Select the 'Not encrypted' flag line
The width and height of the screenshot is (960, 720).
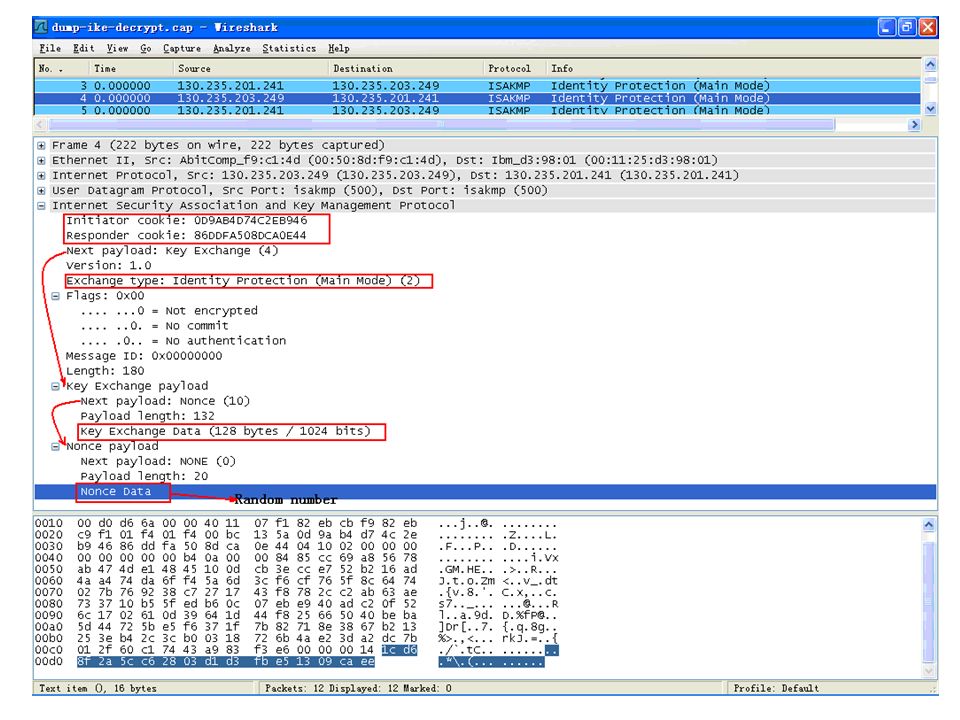(169, 311)
